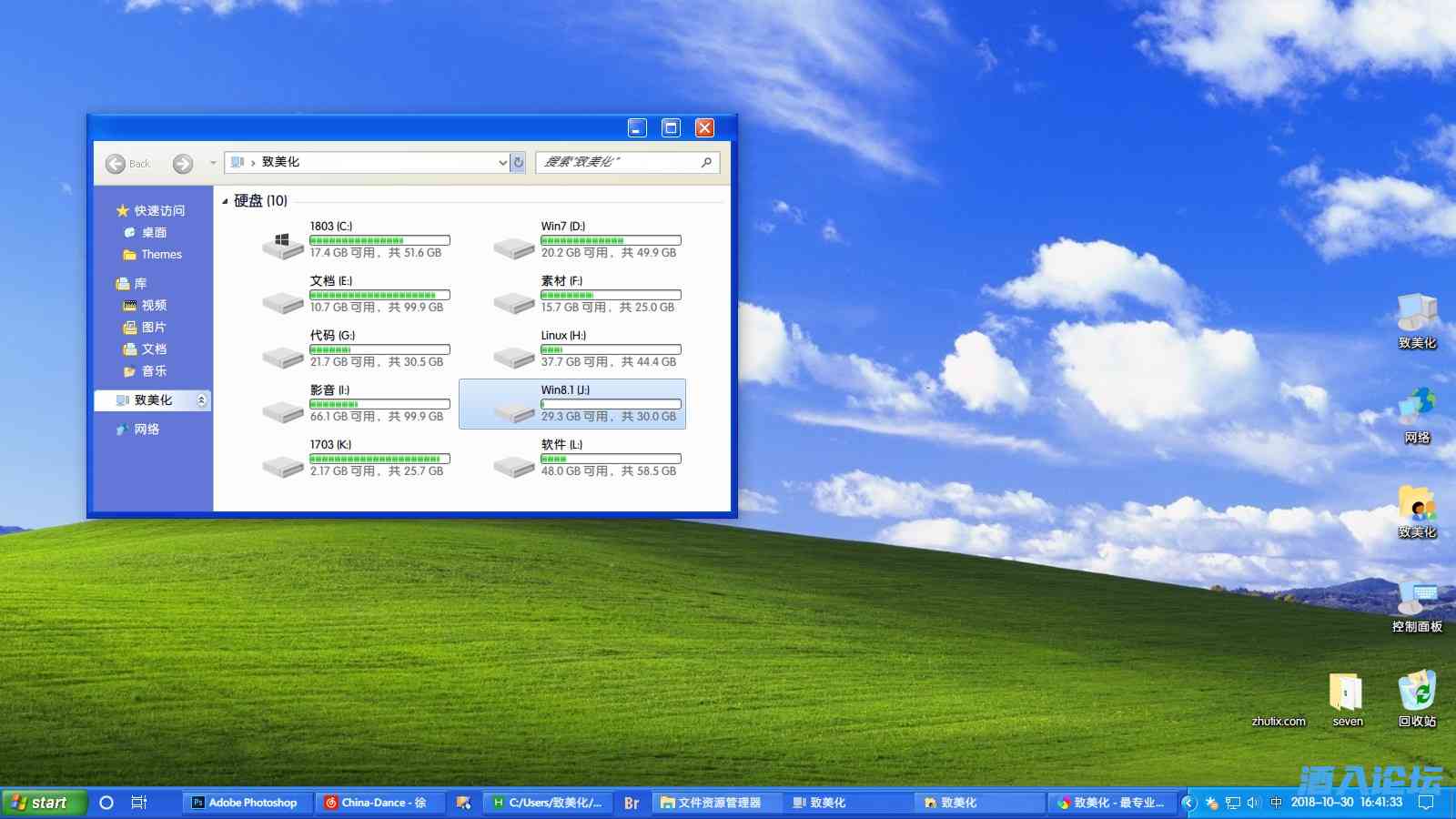1456x819 pixels.
Task: Collapse the 硬盘 (10) group
Action: 224,201
